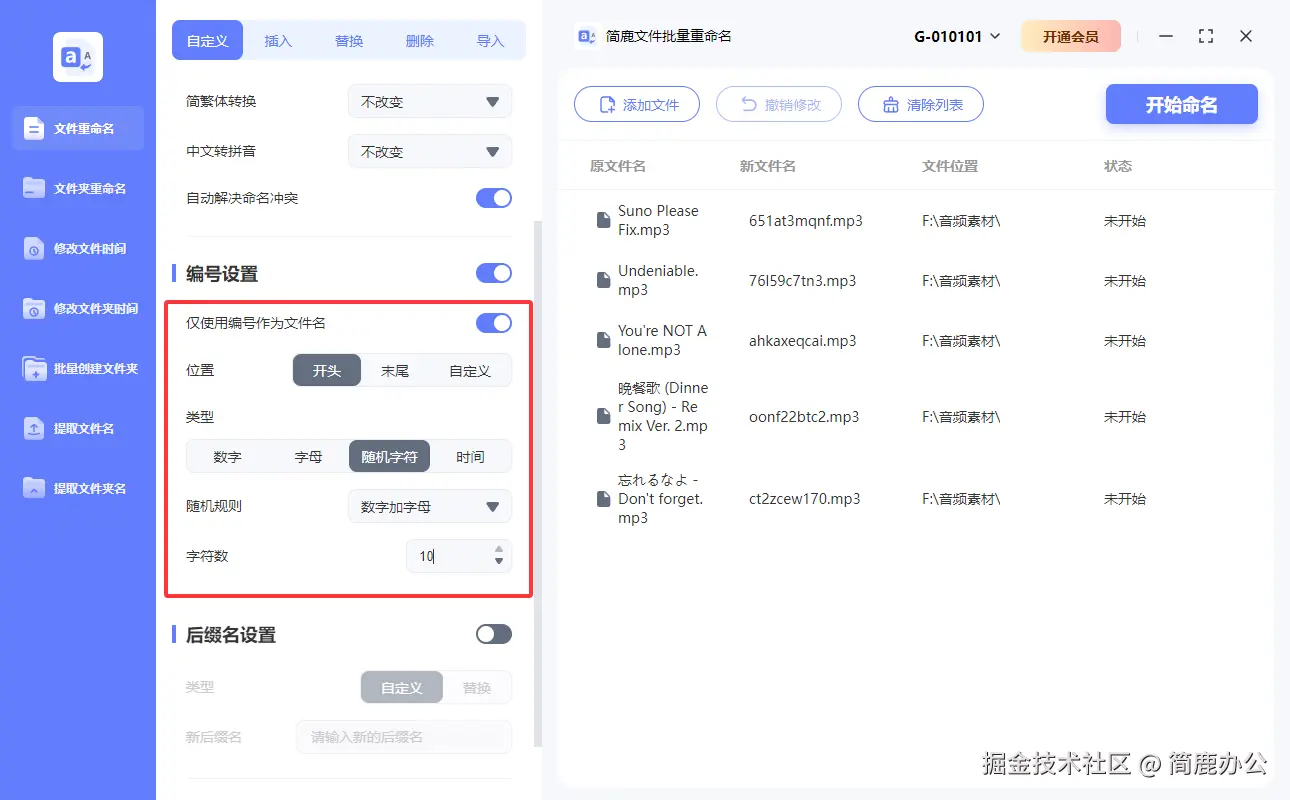Click file icon for 忘れるなよ row

(603, 498)
